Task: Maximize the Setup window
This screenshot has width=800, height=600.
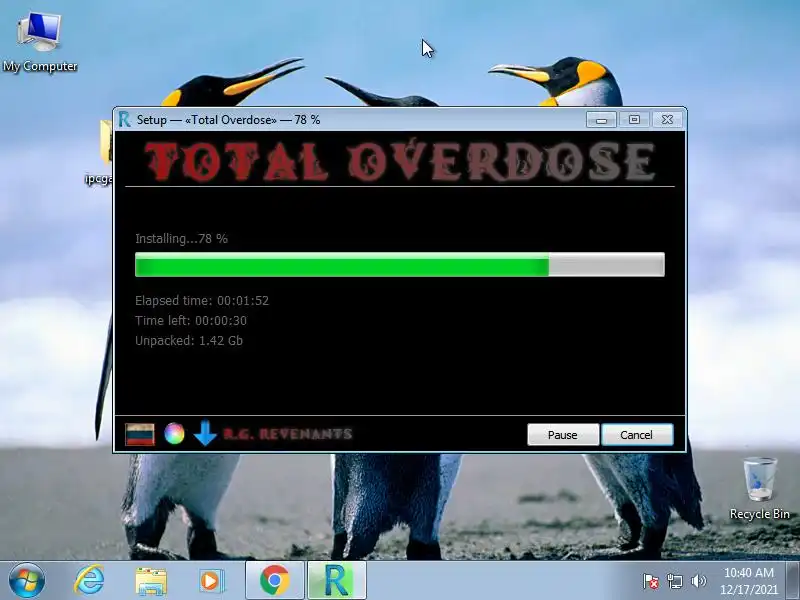Action: [634, 119]
